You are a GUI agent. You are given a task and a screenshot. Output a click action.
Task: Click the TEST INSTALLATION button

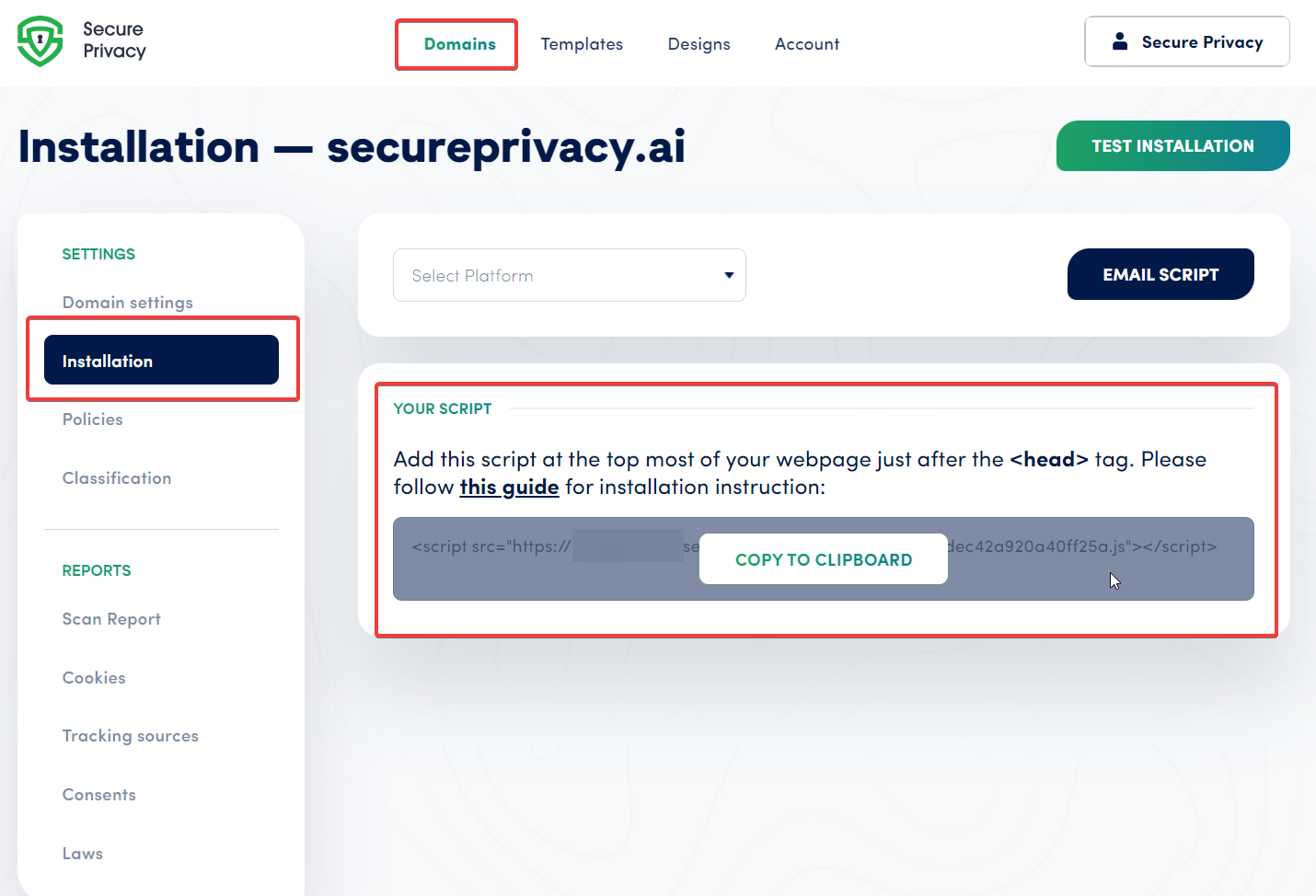point(1172,145)
